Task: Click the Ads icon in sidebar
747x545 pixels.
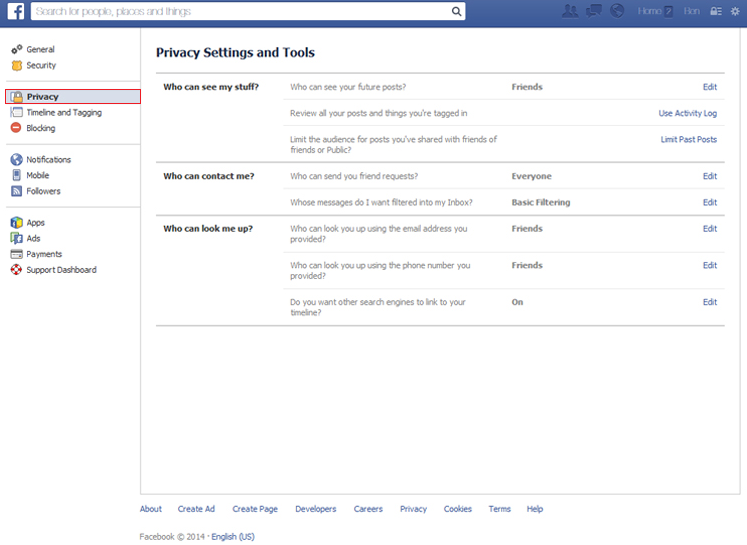Action: click(x=17, y=238)
